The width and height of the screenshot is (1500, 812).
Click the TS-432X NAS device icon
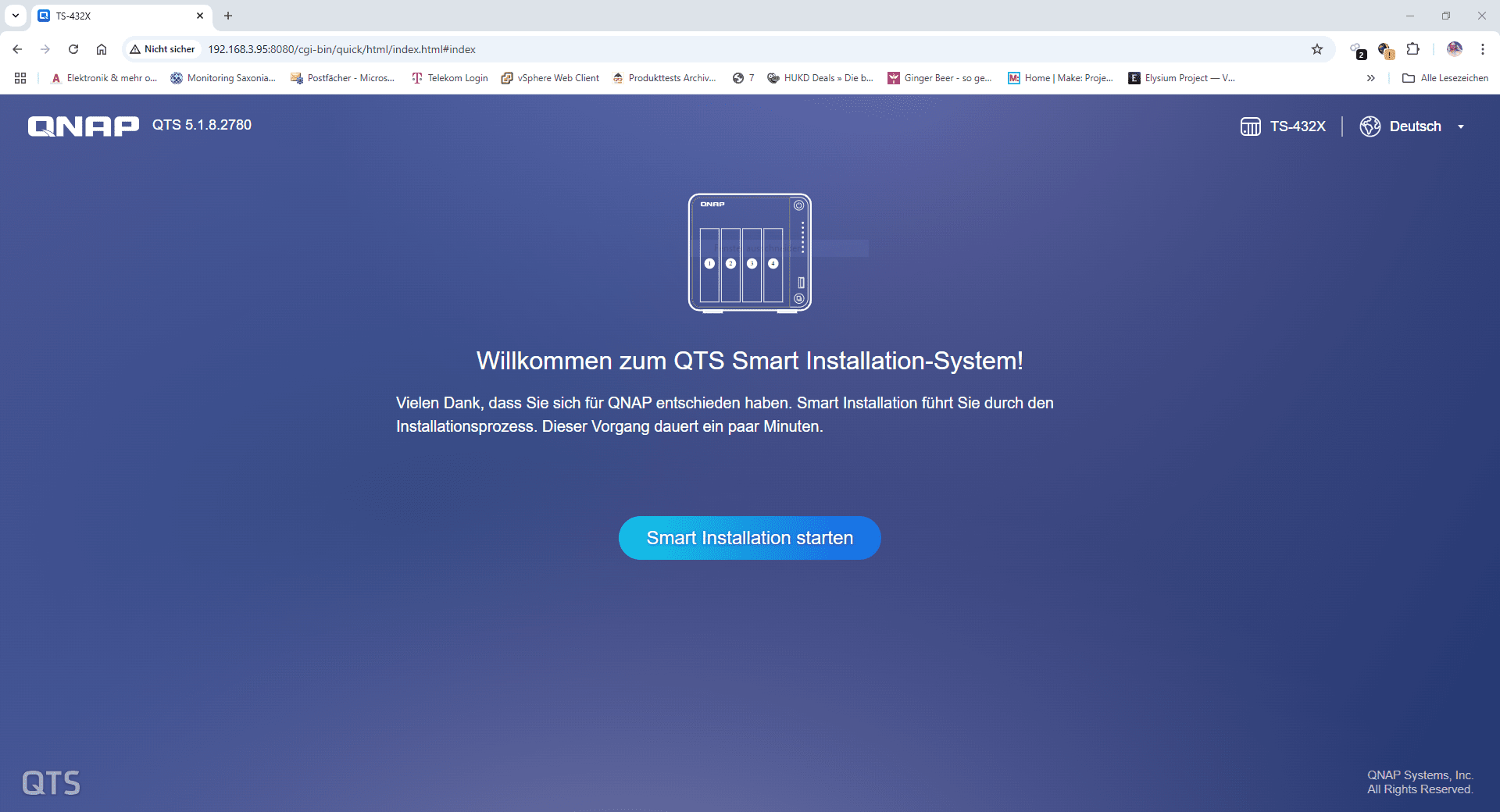click(x=1250, y=126)
